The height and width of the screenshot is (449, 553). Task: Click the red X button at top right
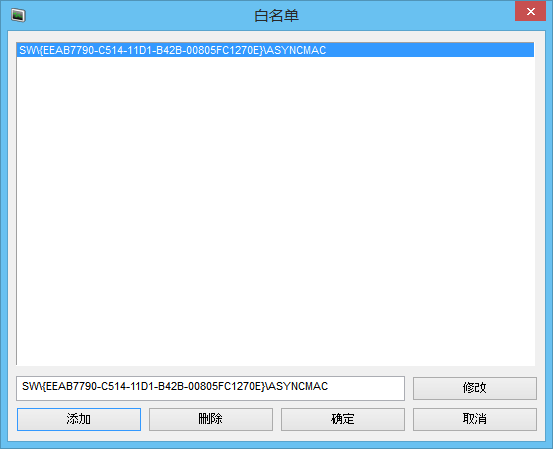pos(530,11)
